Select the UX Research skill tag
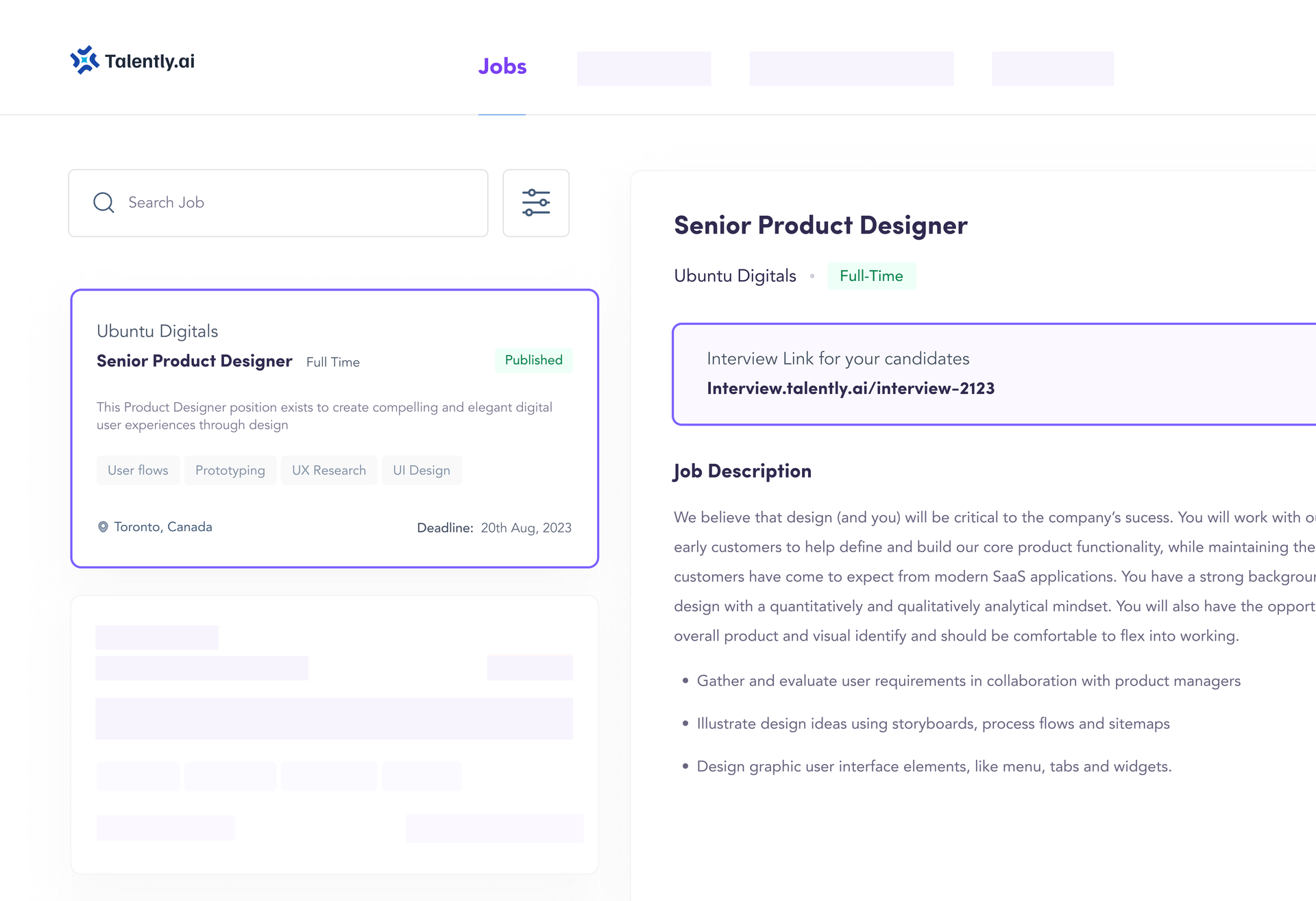The image size is (1316, 901). [329, 471]
